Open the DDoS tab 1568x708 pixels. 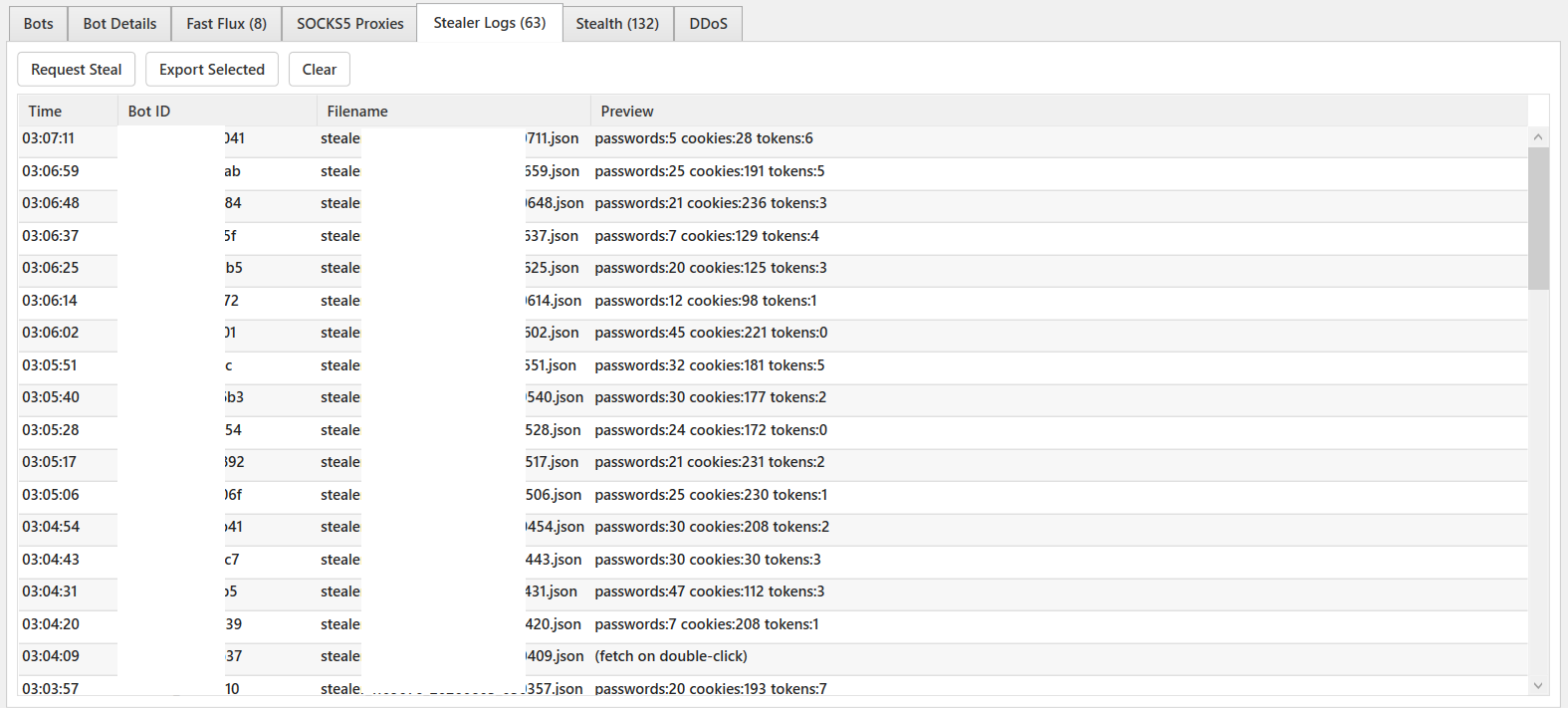[708, 23]
